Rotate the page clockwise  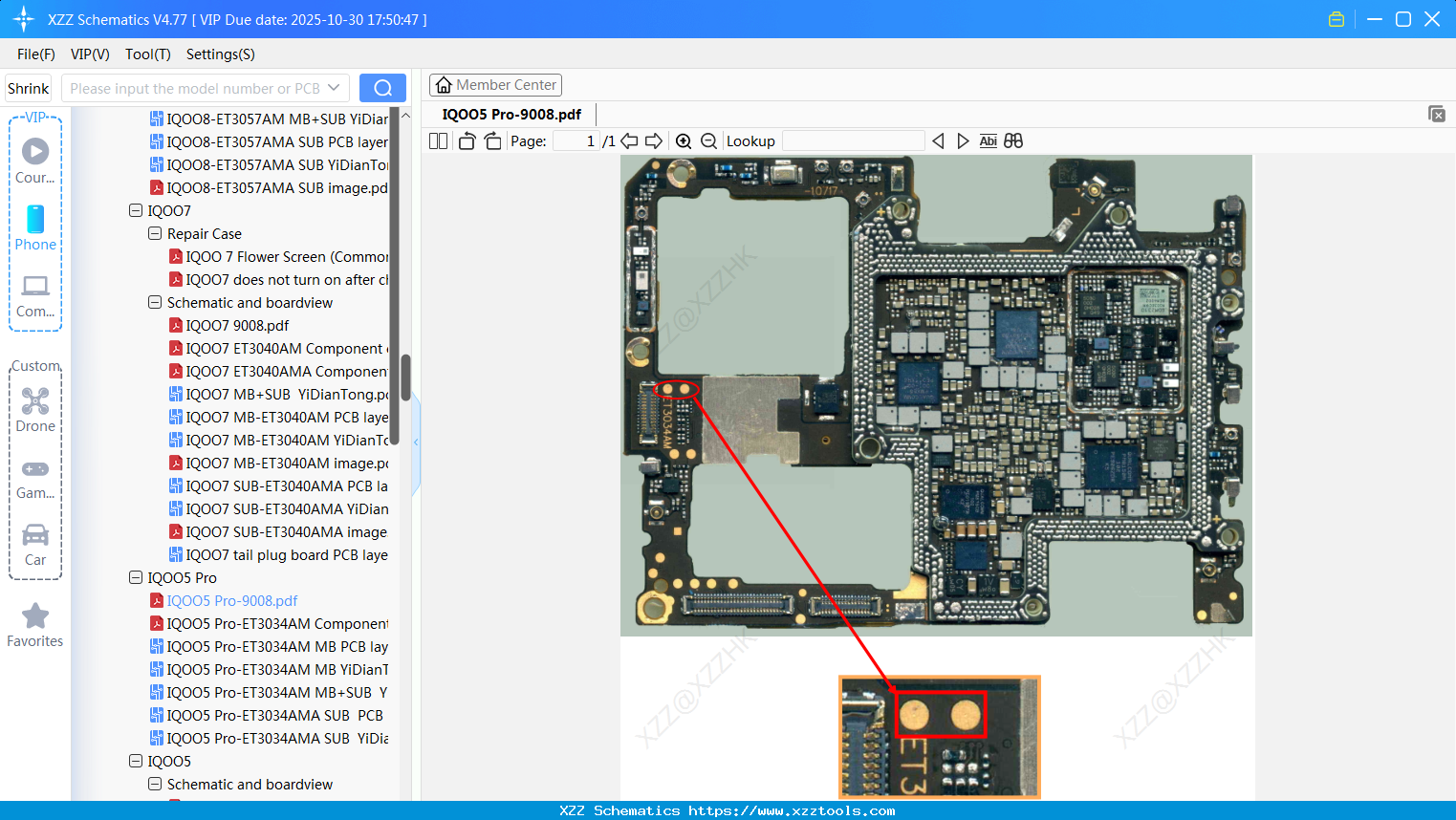[492, 141]
